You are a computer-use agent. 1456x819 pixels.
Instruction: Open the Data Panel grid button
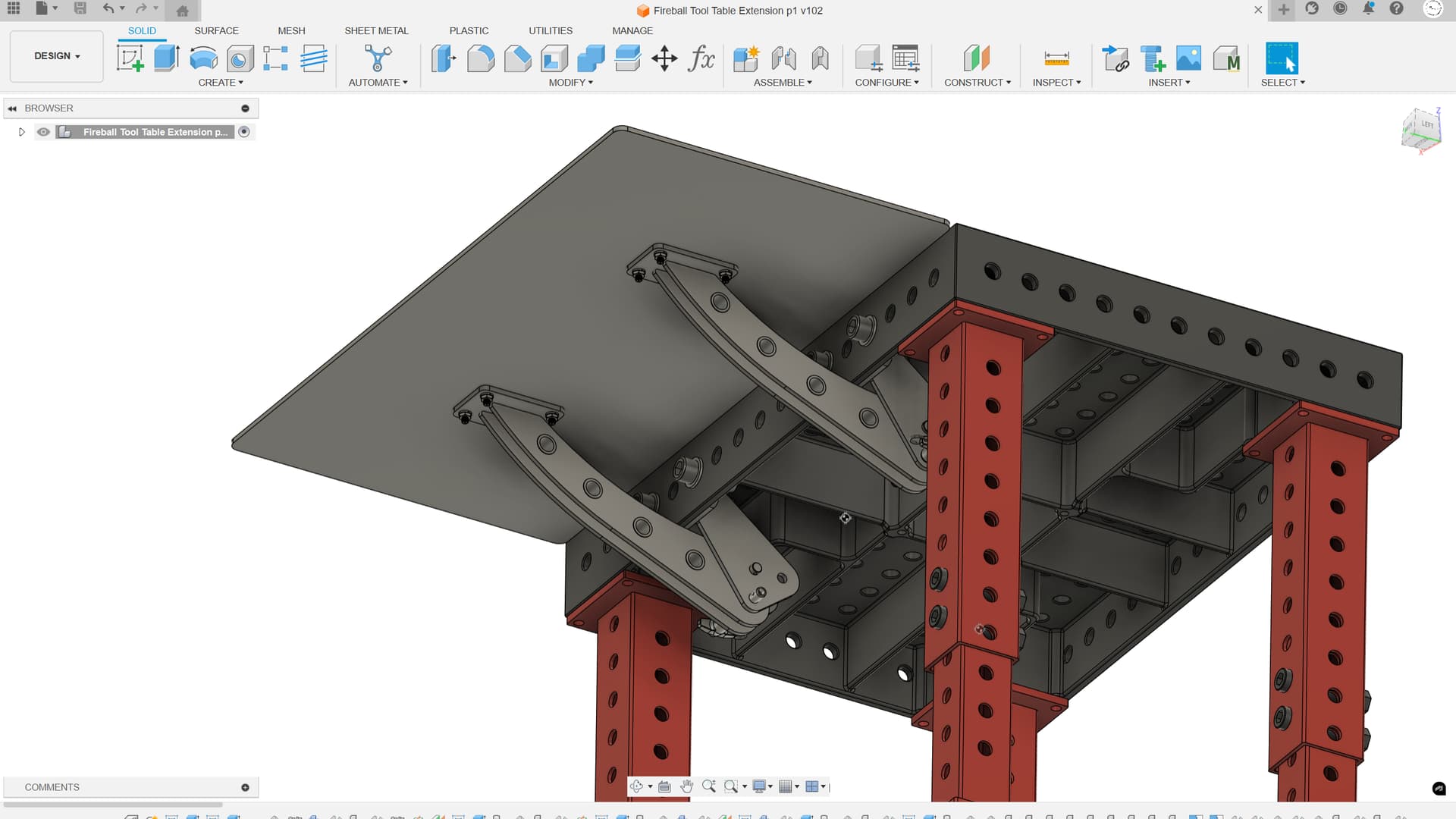pyautogui.click(x=14, y=8)
